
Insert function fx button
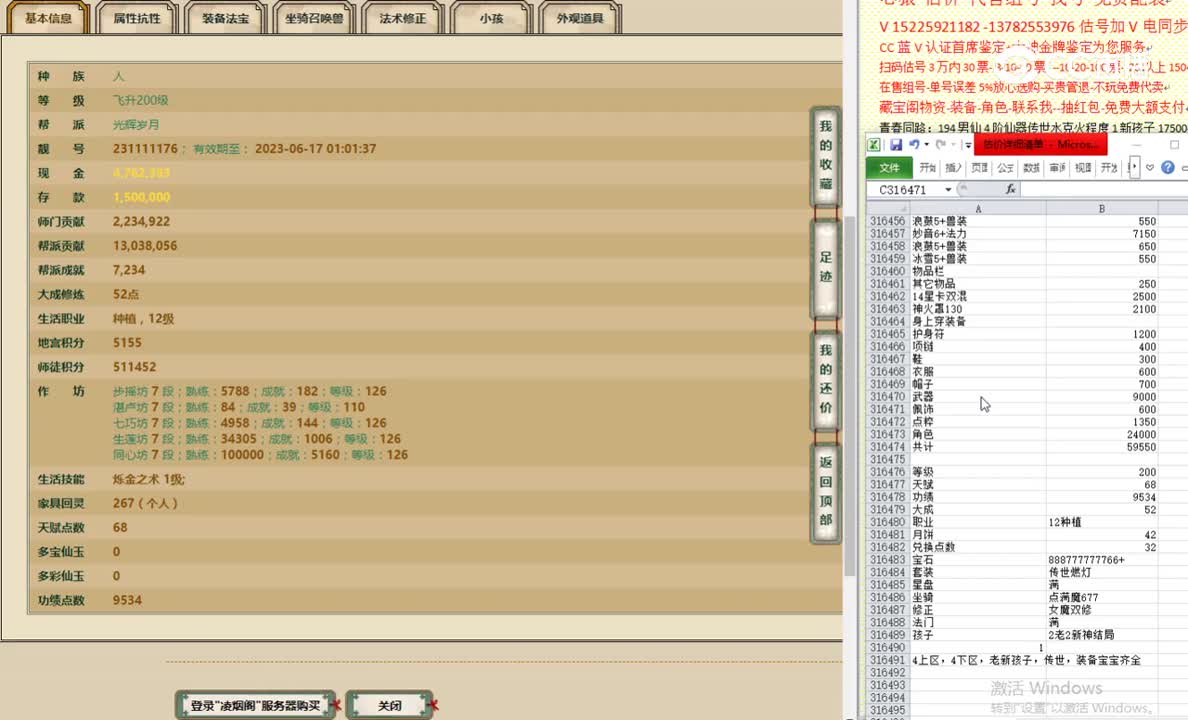tap(1010, 189)
